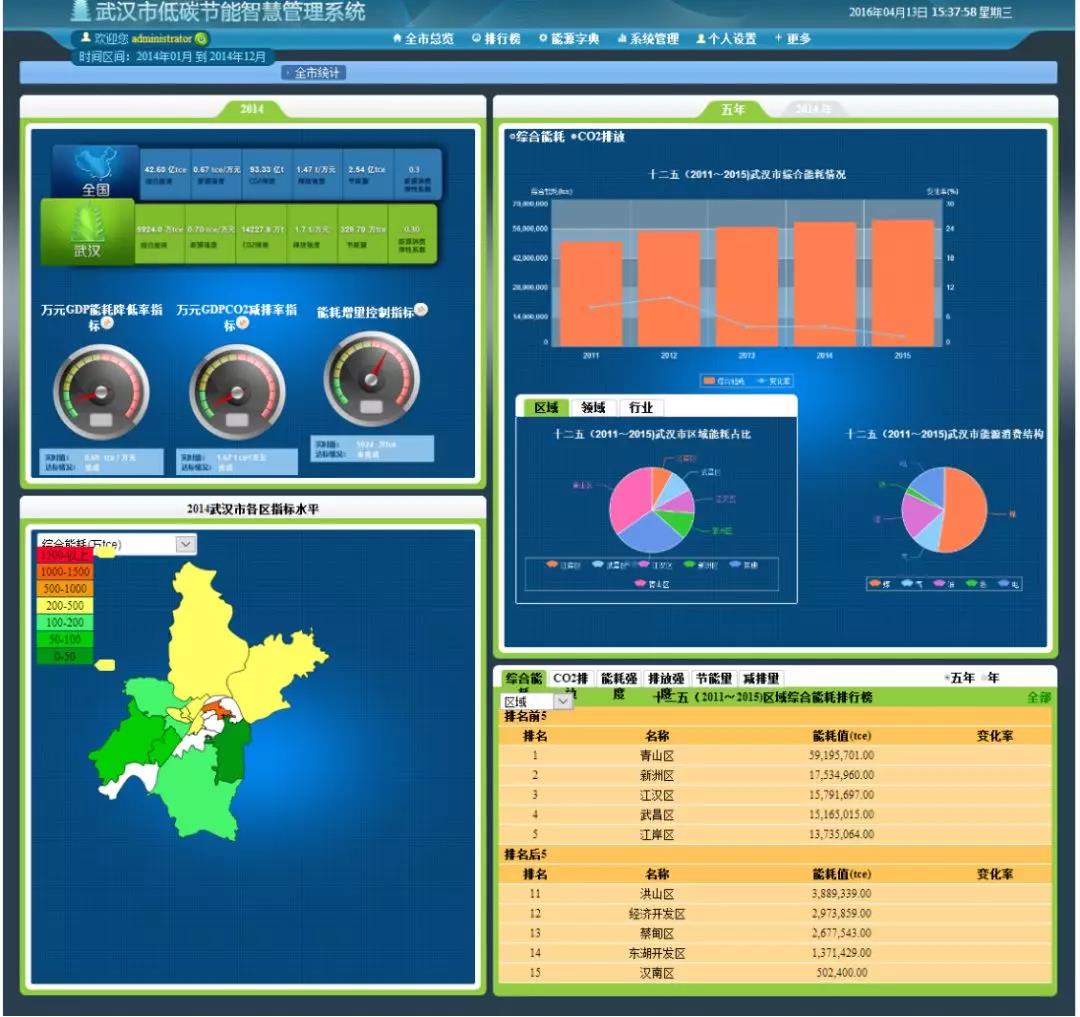1080x1017 pixels.
Task: Open the 区域 dropdown in ranking panel
Action: [x=563, y=702]
